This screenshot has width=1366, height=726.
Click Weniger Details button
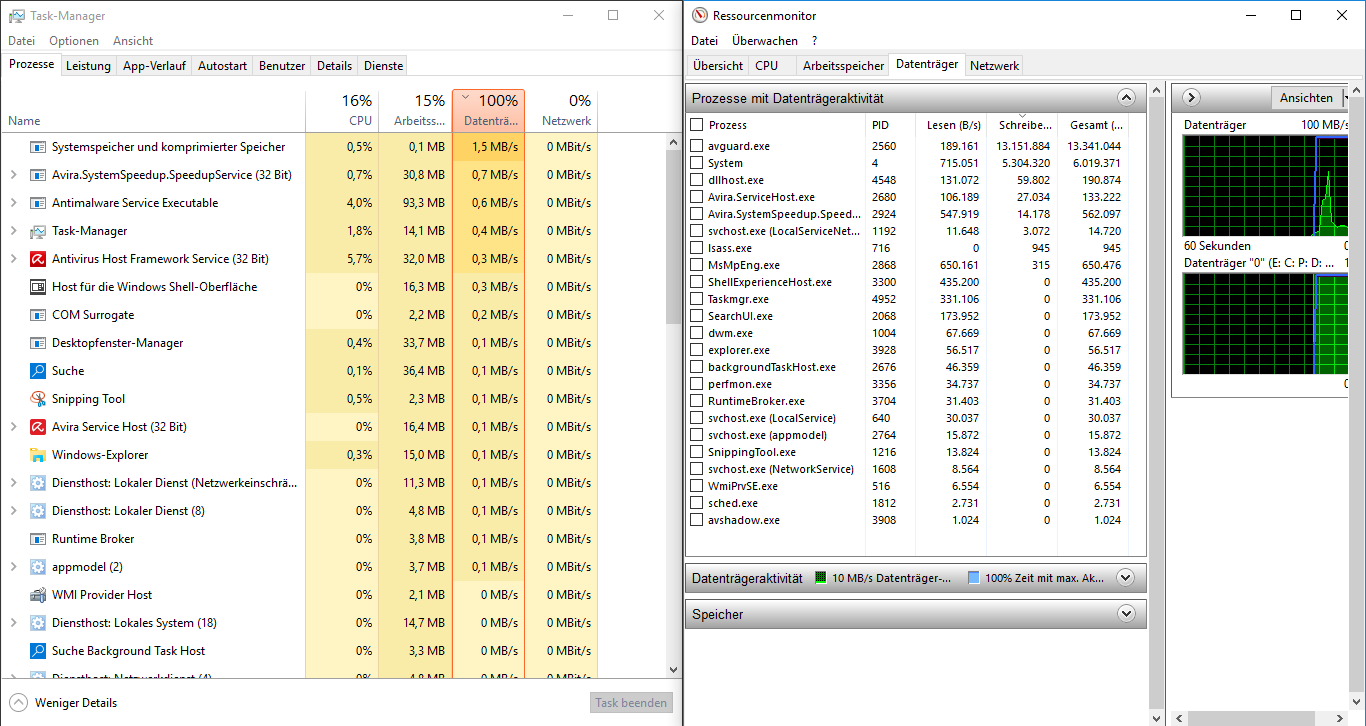tap(63, 703)
